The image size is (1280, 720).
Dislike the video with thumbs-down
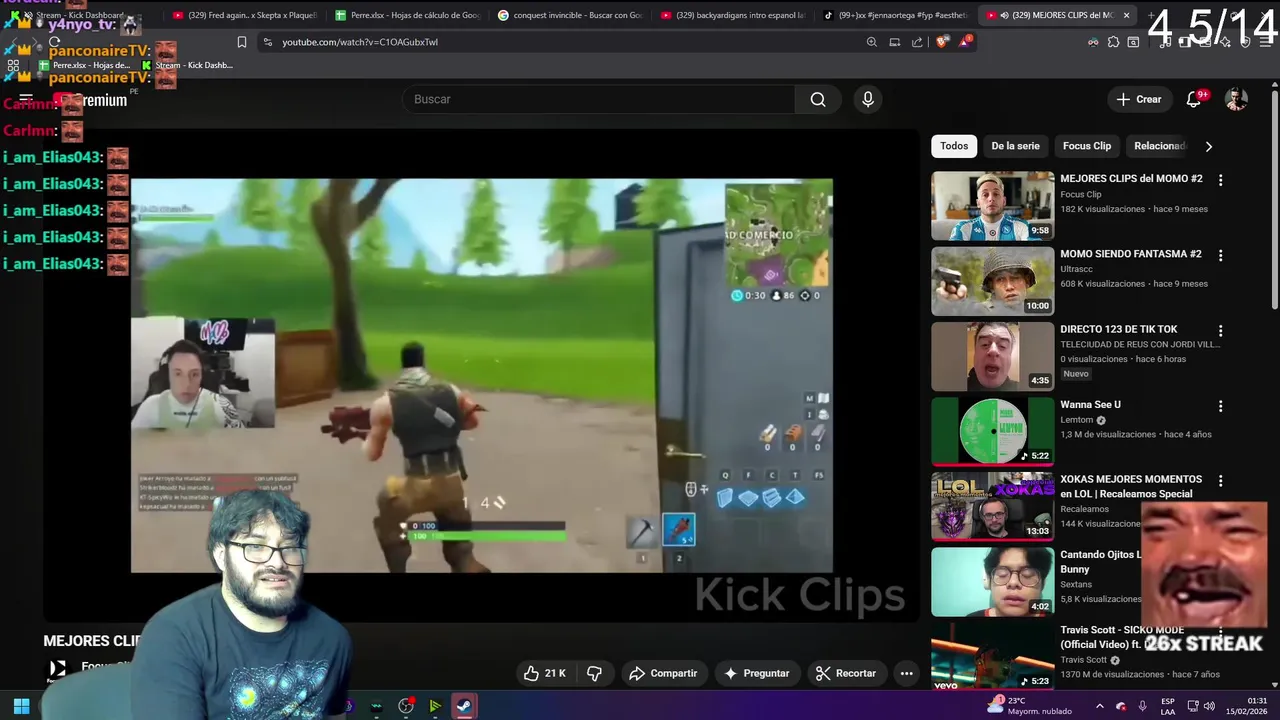(x=594, y=673)
